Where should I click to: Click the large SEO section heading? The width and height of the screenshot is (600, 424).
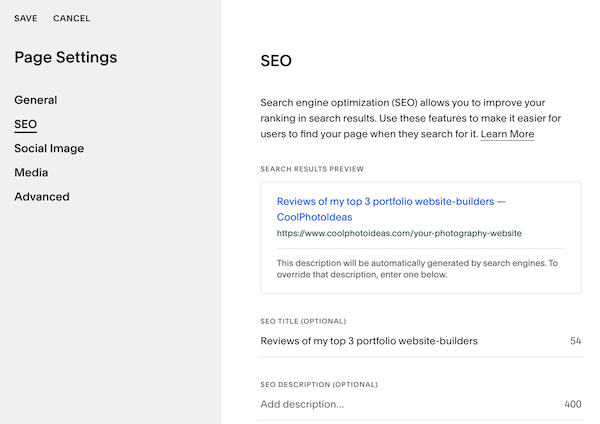pyautogui.click(x=276, y=60)
